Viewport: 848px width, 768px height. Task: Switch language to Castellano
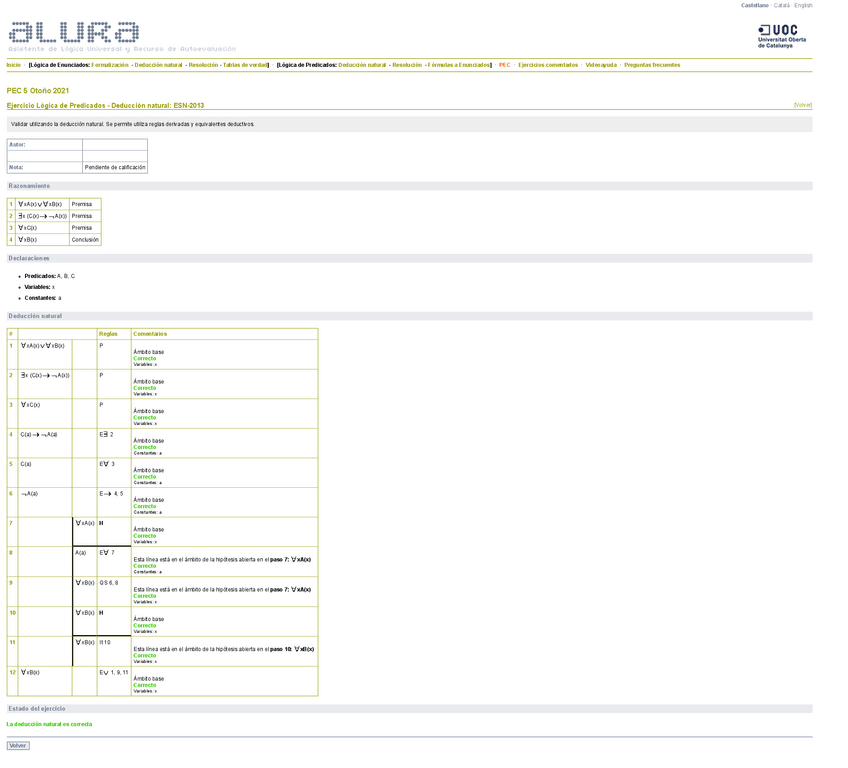pyautogui.click(x=754, y=5)
